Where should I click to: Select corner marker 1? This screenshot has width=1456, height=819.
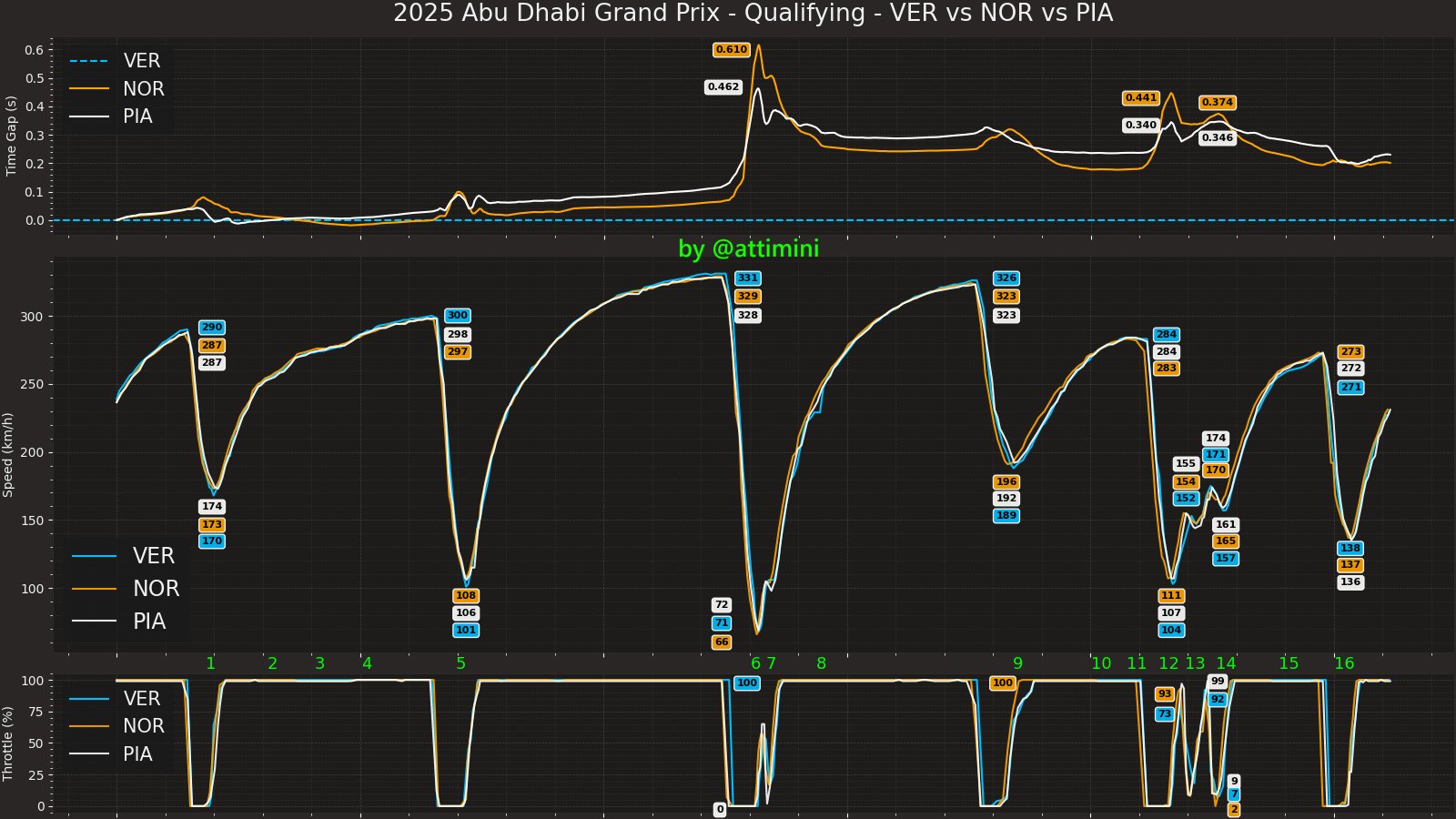211,663
